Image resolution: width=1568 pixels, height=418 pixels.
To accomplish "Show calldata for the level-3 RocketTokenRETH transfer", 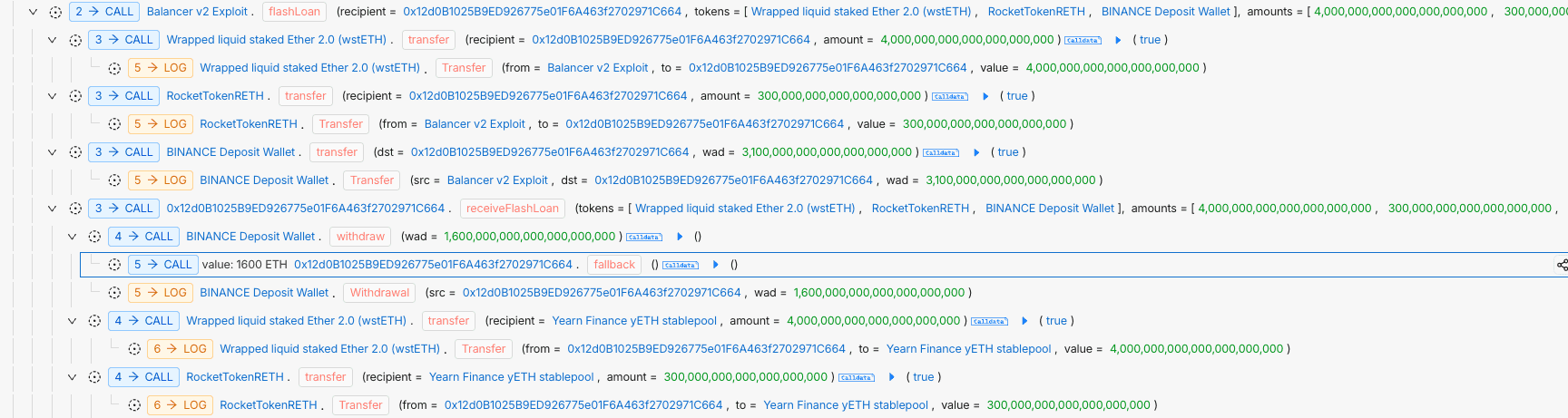I will click(950, 97).
